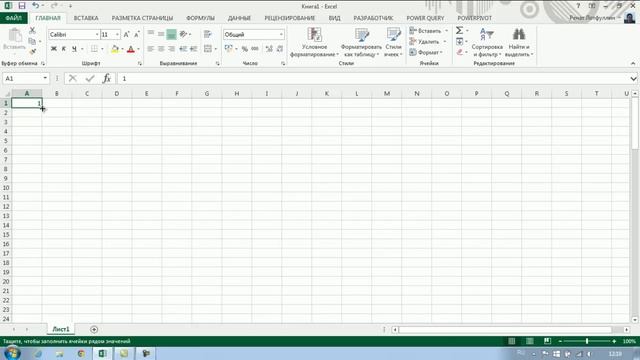
Task: Open the Найти и выделить dropdown
Action: [x=519, y=42]
